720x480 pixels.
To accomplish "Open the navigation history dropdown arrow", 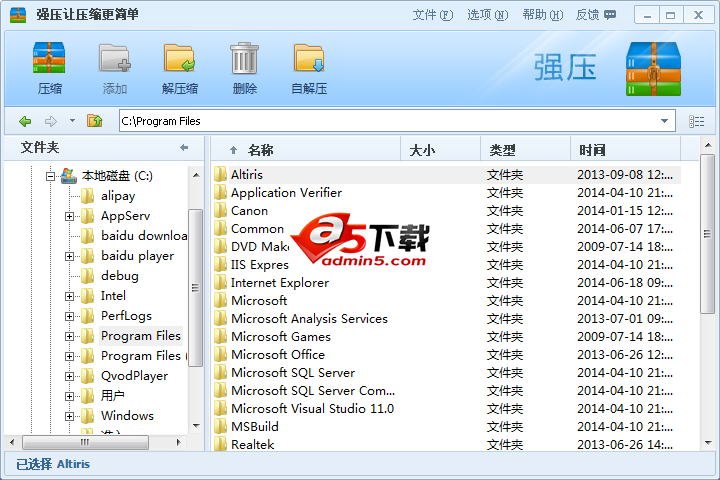I will point(72,121).
